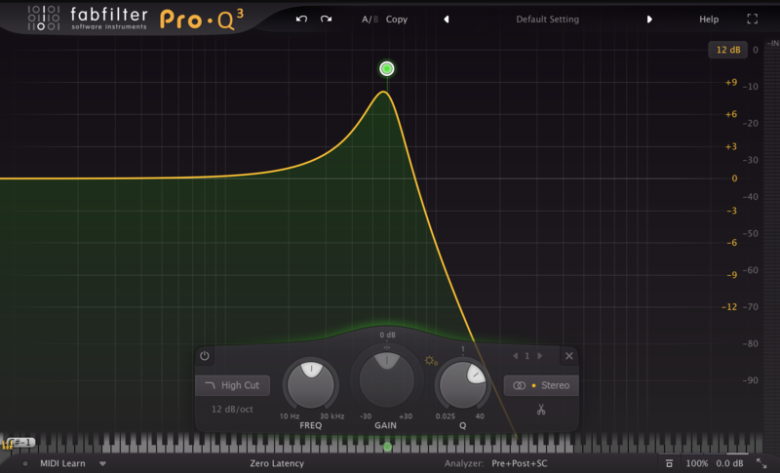
Task: Adjust the 100% gain scale value
Action: [x=696, y=464]
